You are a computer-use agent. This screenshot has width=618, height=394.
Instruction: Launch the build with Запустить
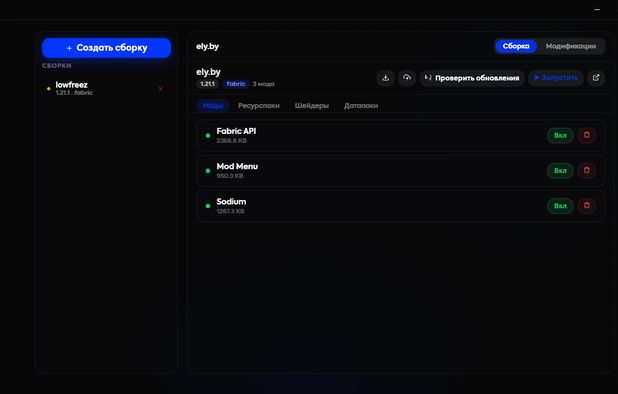point(556,78)
